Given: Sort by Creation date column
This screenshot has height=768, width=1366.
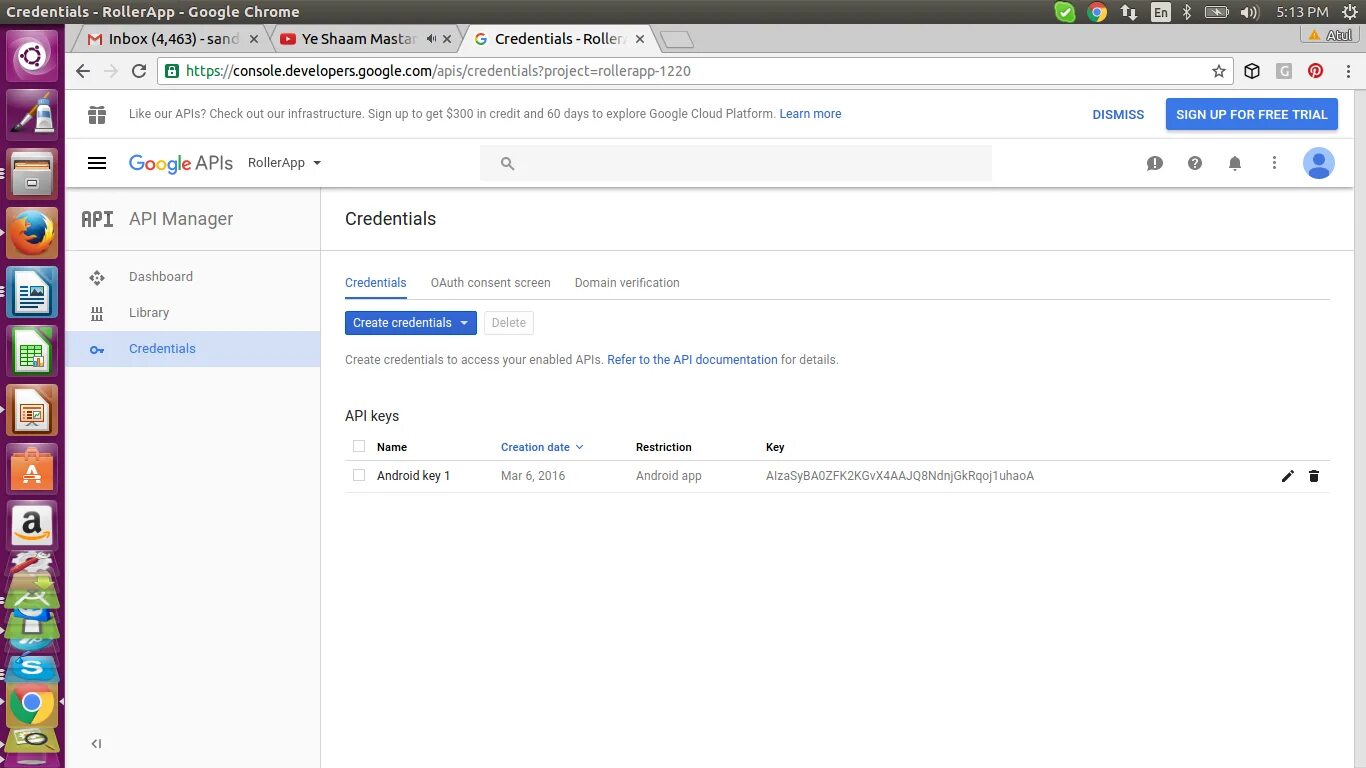Looking at the screenshot, I should point(541,447).
